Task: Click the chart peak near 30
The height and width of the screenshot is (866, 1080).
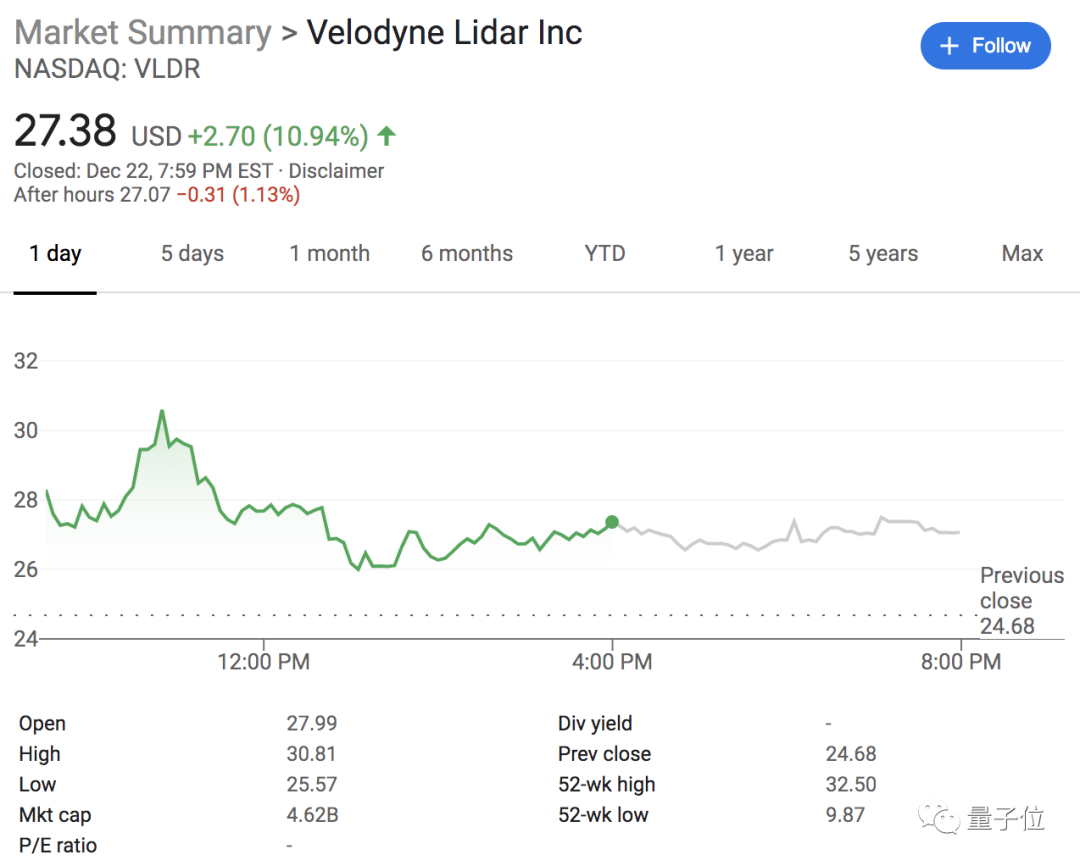Action: tap(162, 411)
